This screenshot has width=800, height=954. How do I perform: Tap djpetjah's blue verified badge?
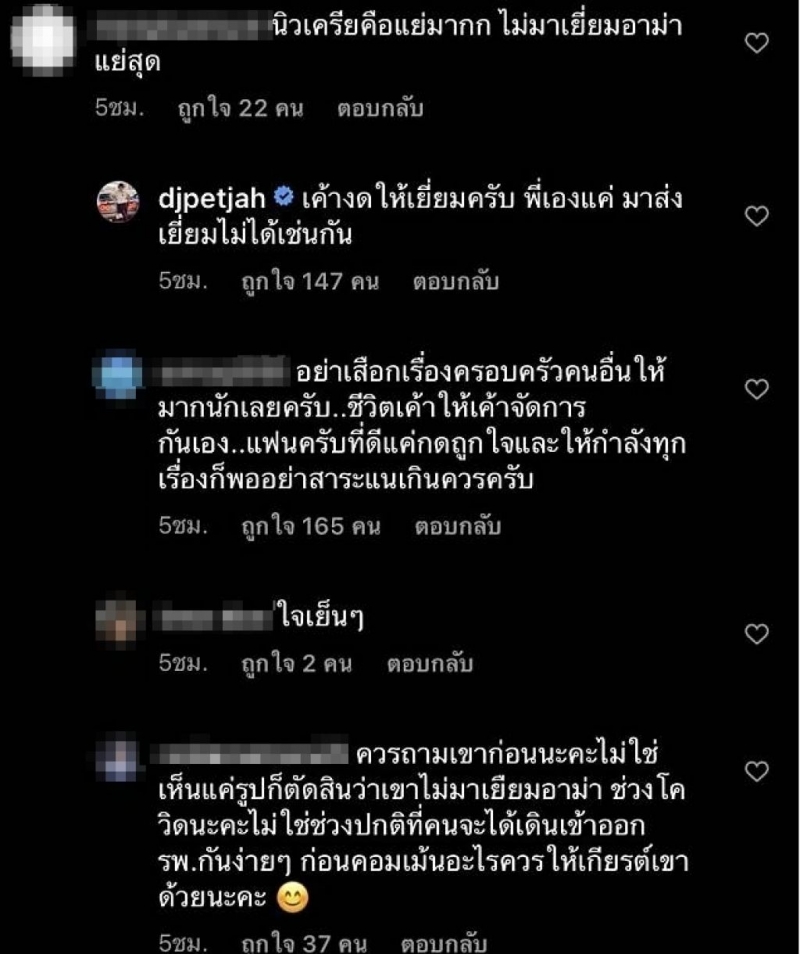(x=283, y=197)
